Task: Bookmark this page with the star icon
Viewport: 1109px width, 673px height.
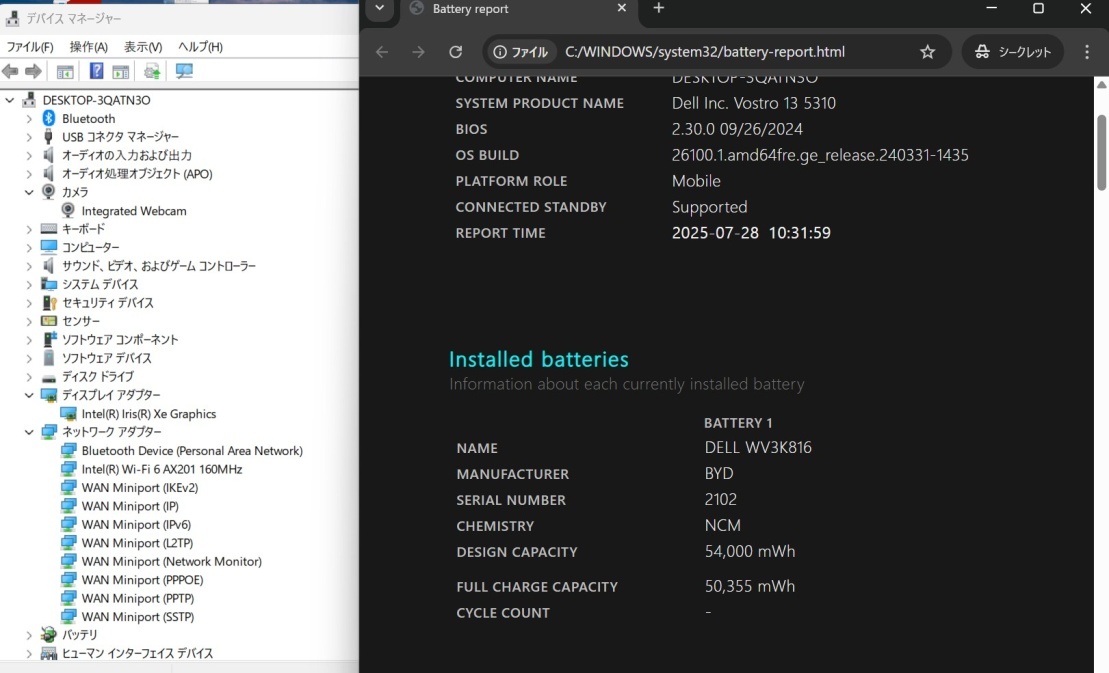Action: [x=927, y=52]
